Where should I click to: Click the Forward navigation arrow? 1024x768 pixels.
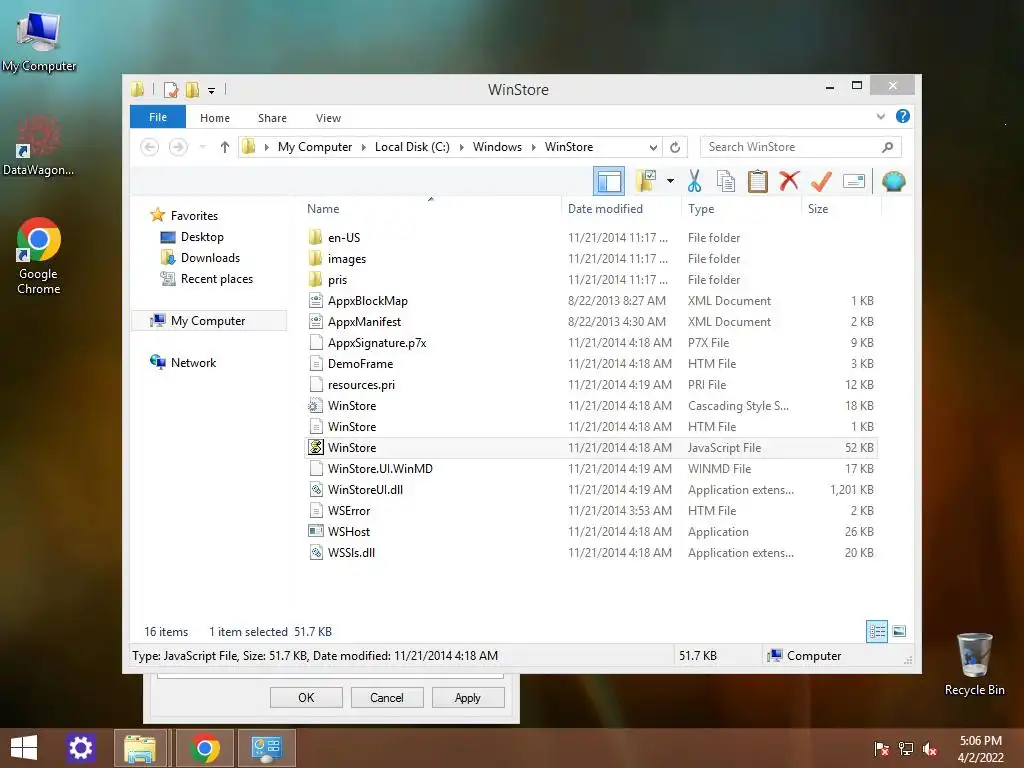[x=178, y=147]
